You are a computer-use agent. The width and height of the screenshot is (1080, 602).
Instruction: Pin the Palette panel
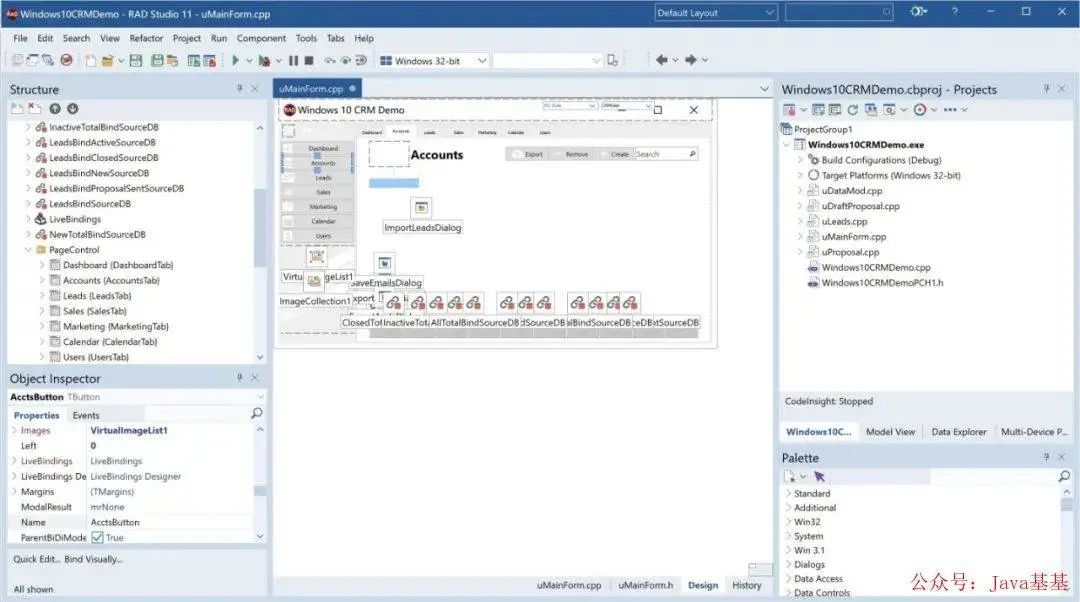point(1046,457)
